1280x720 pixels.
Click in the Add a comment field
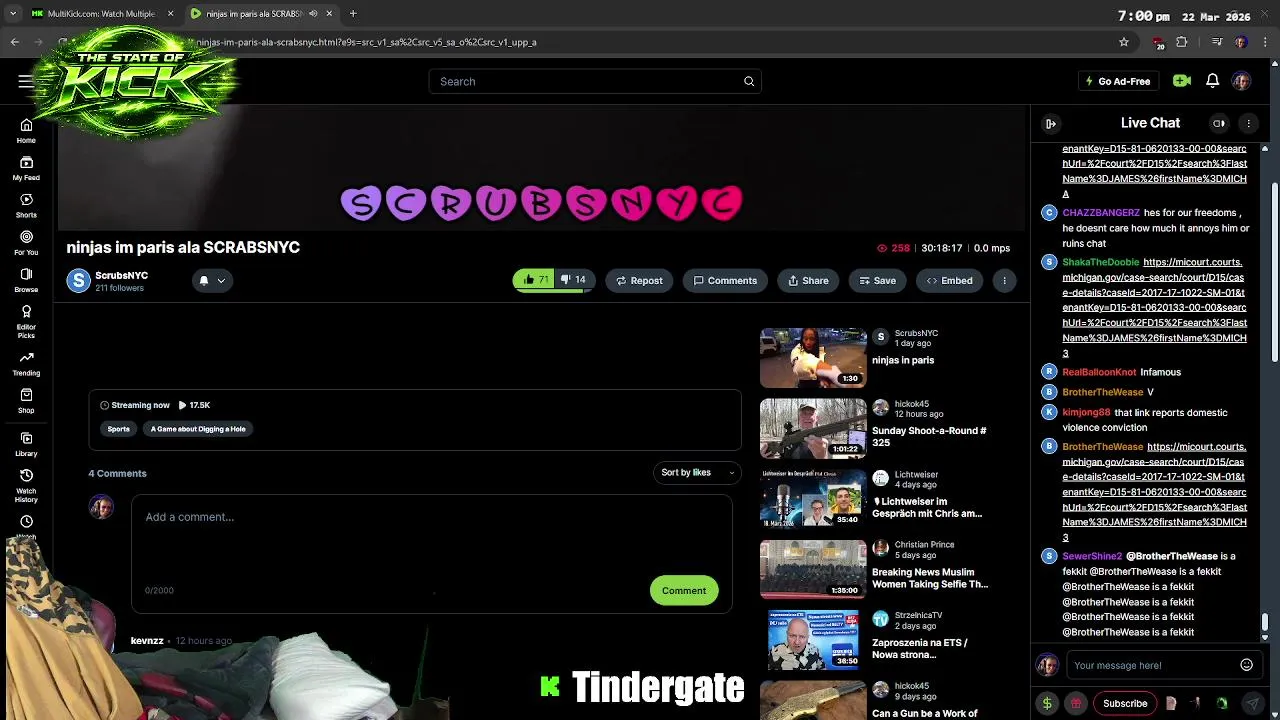(432, 552)
